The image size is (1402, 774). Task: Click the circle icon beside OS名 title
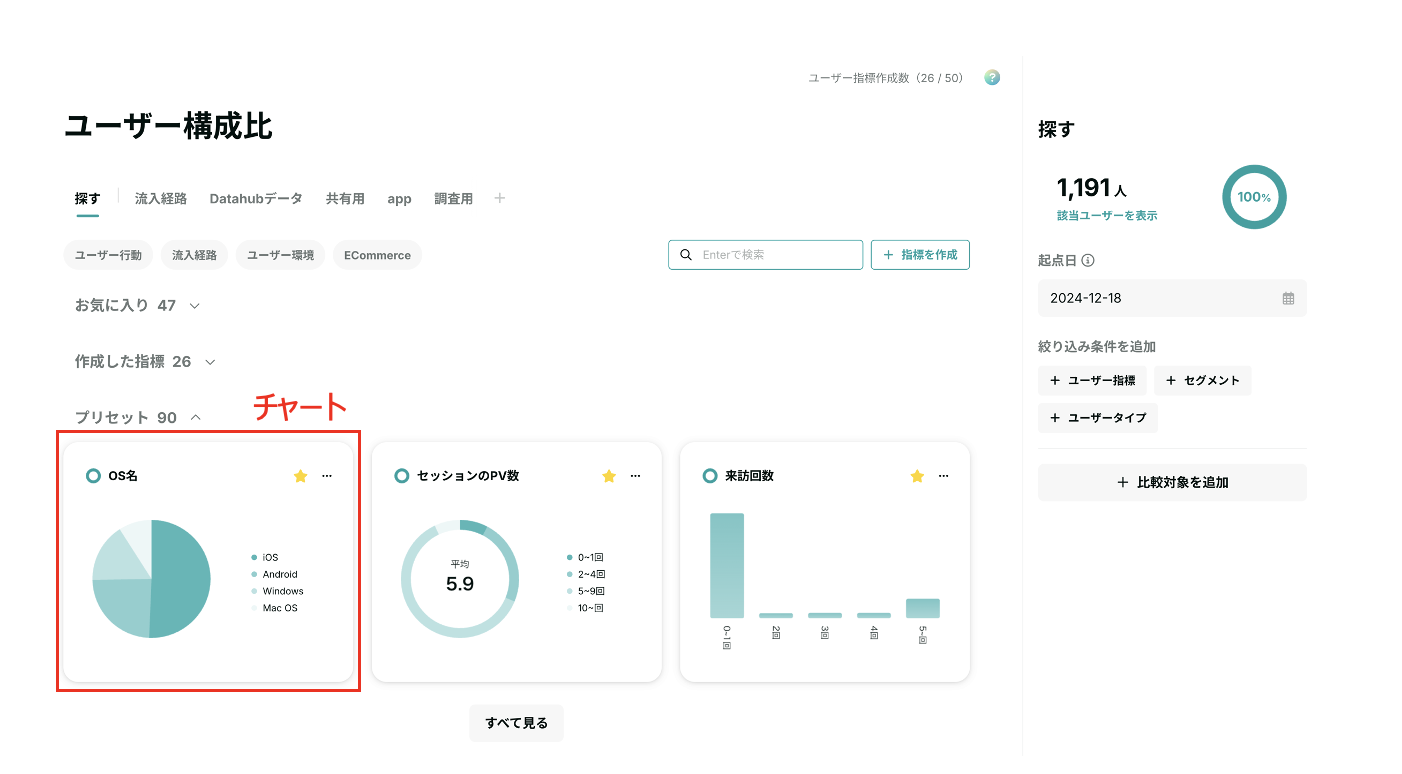(94, 476)
